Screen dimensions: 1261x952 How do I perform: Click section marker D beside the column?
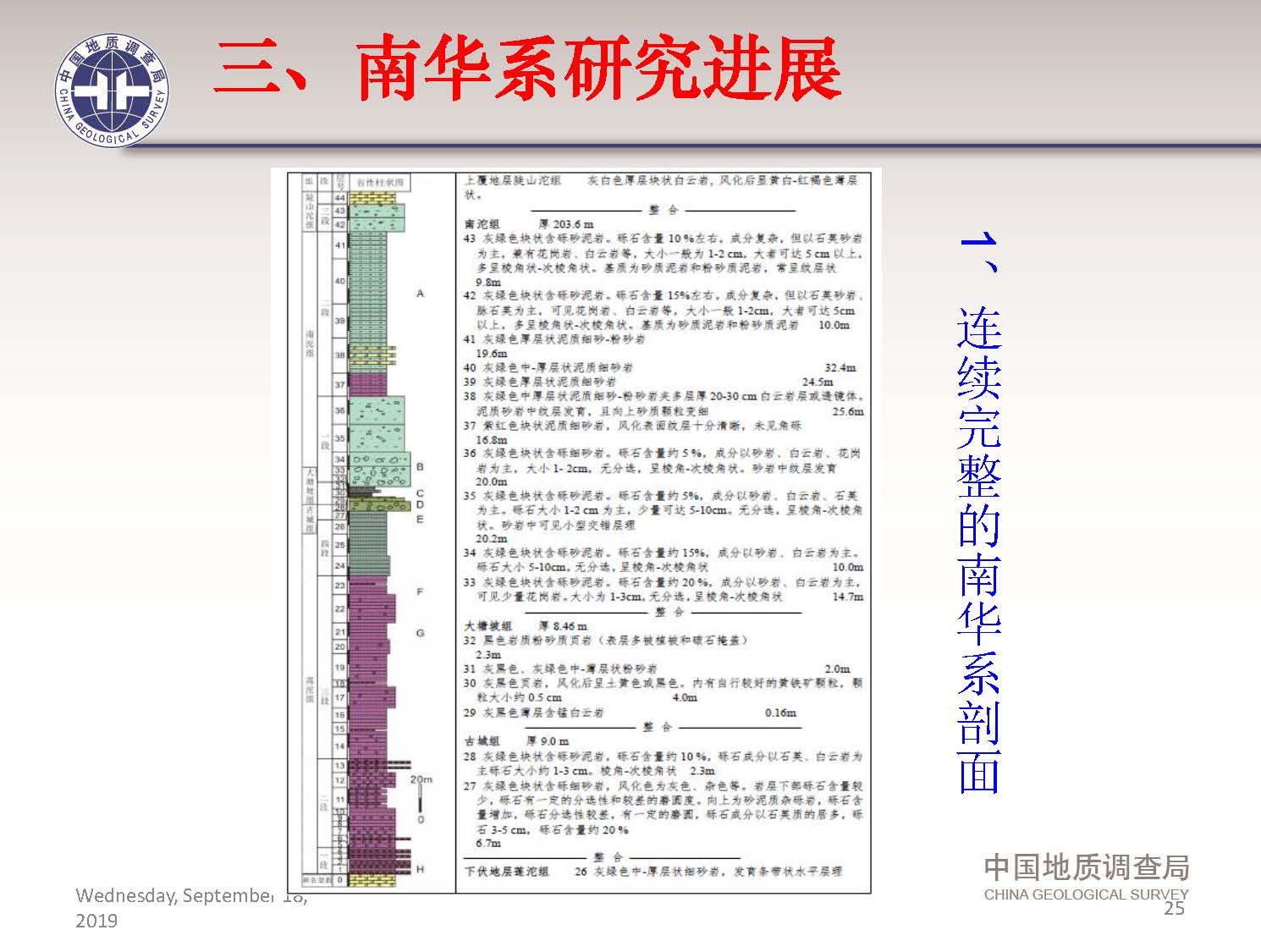pos(420,504)
